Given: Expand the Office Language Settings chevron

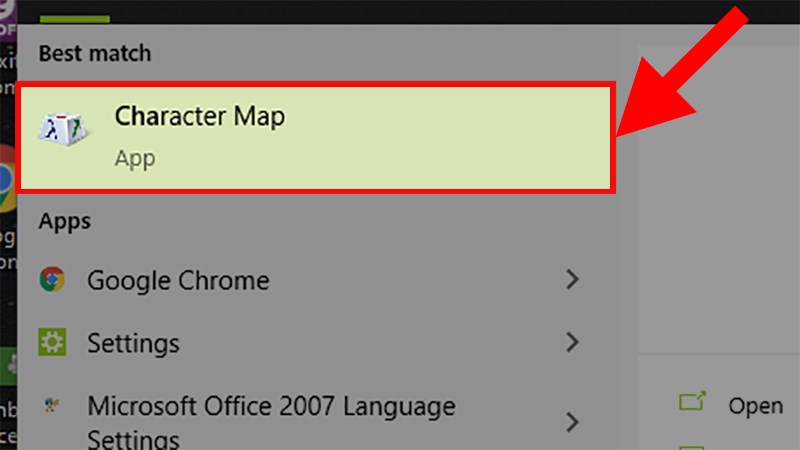Looking at the screenshot, I should pos(572,420).
